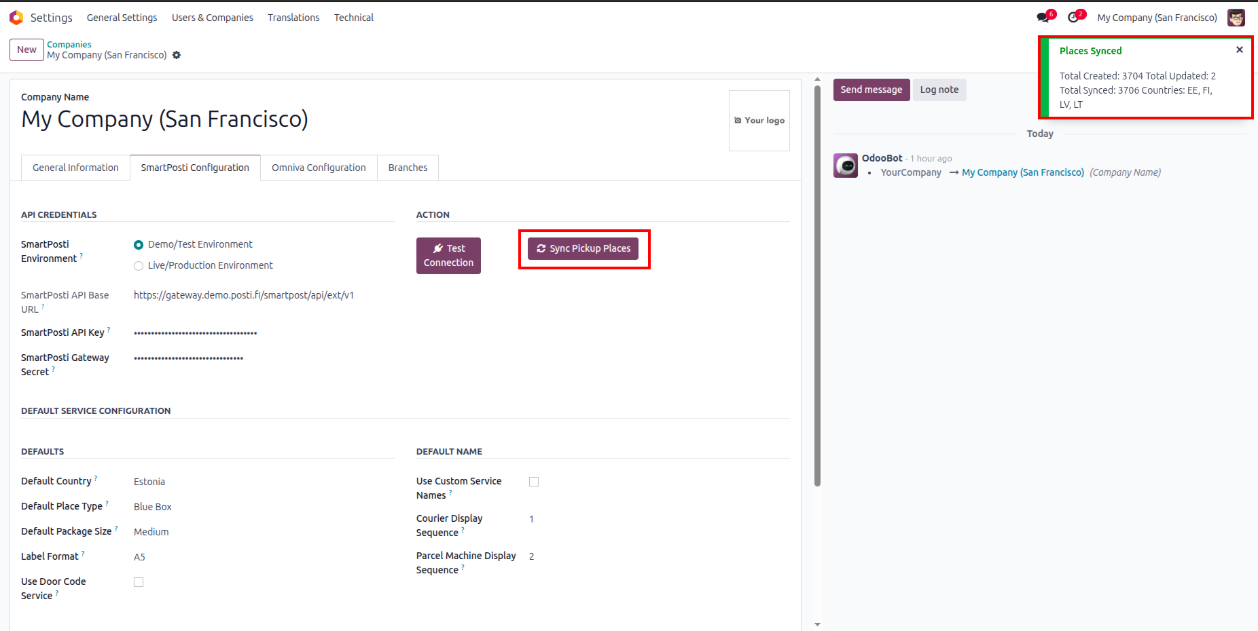Open the activities clock icon
The height and width of the screenshot is (631, 1258).
coord(1074,17)
